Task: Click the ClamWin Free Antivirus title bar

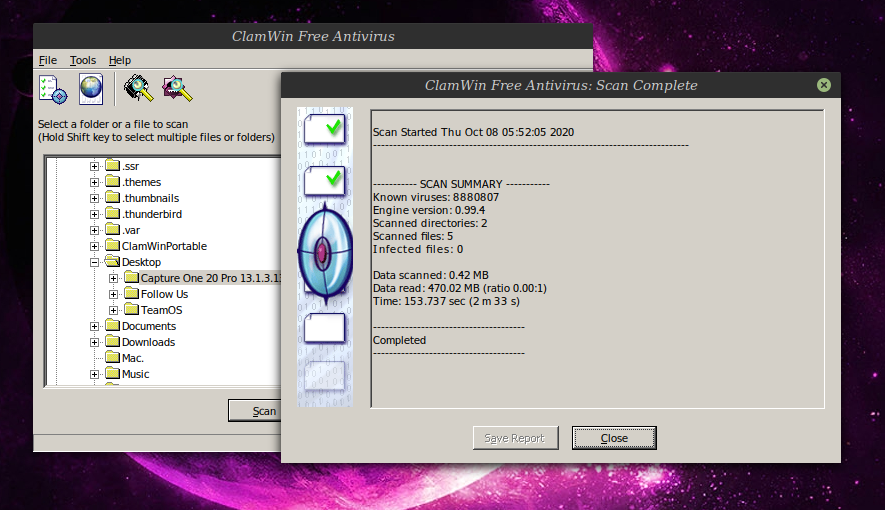Action: click(x=313, y=36)
